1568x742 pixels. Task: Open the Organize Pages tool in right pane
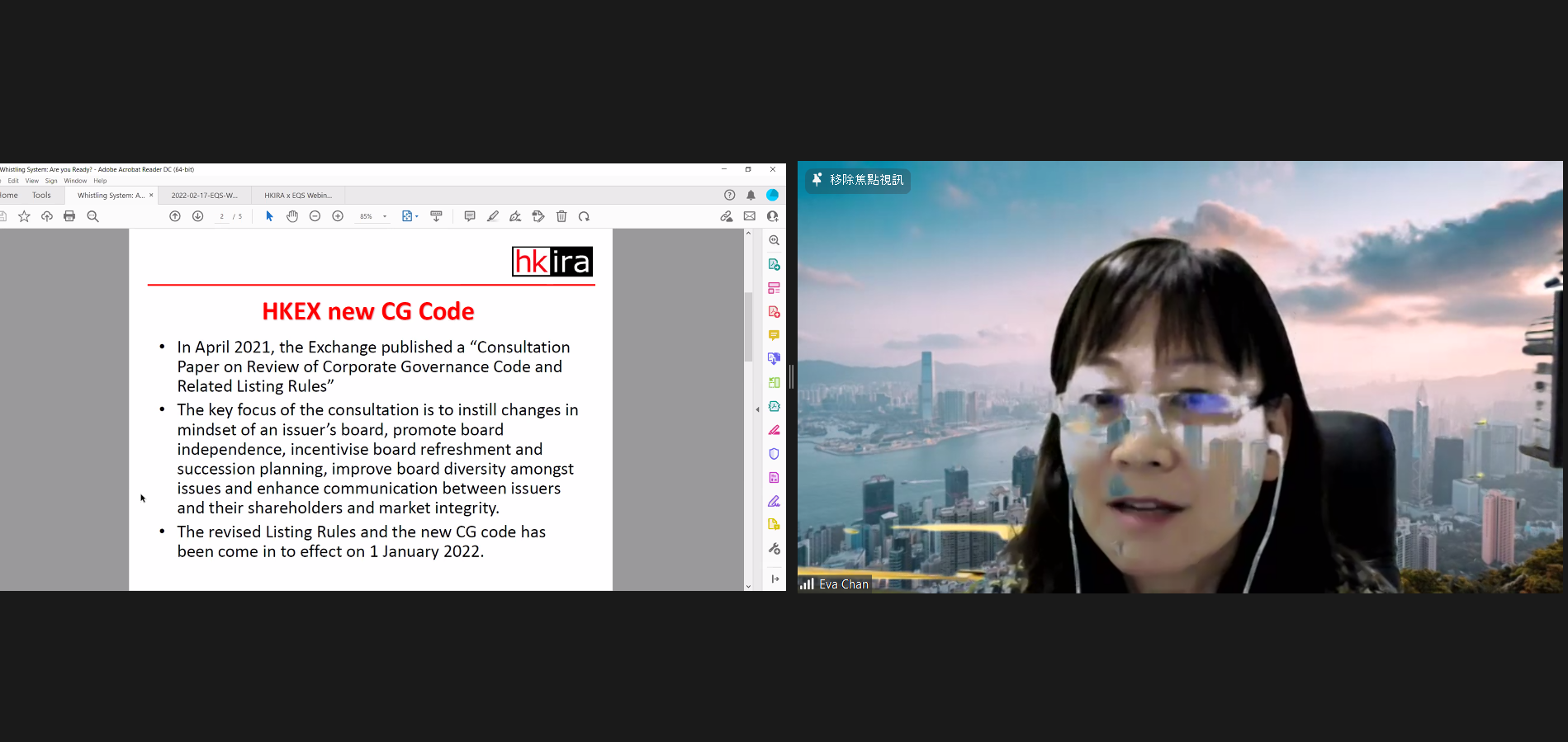[x=775, y=288]
